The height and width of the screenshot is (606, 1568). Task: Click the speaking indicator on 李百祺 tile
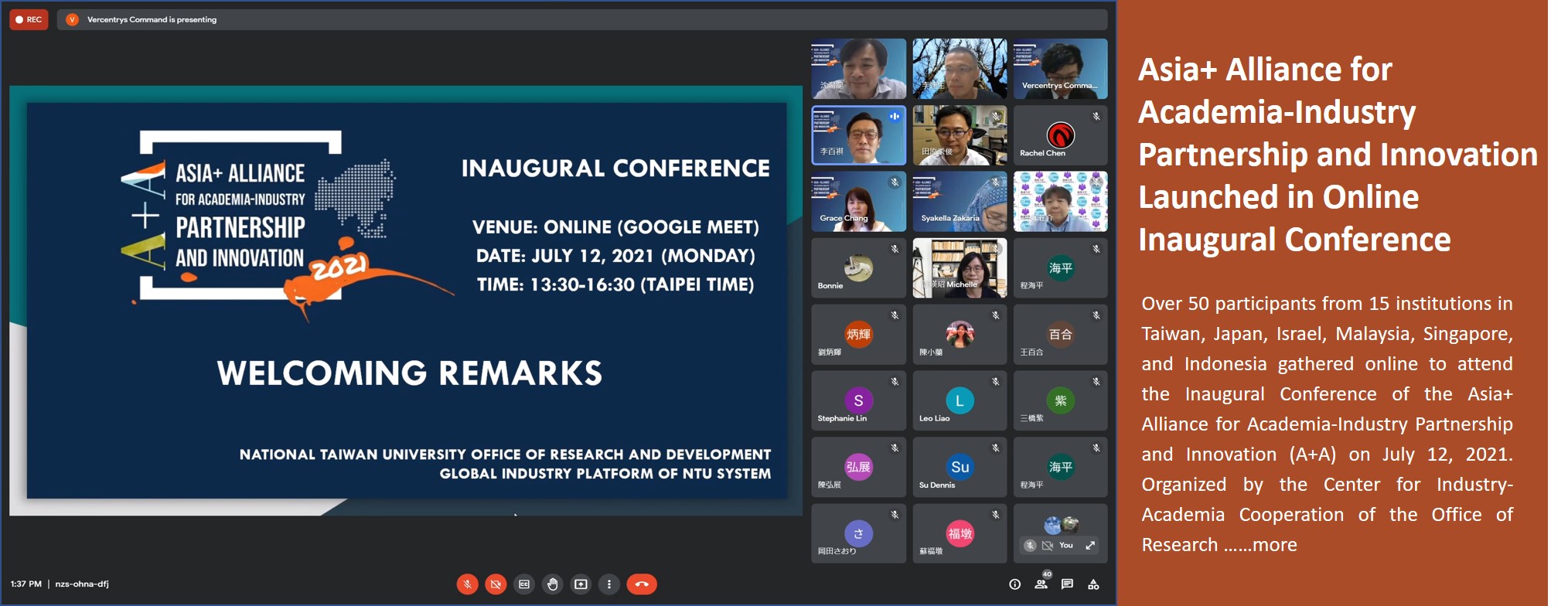(895, 117)
